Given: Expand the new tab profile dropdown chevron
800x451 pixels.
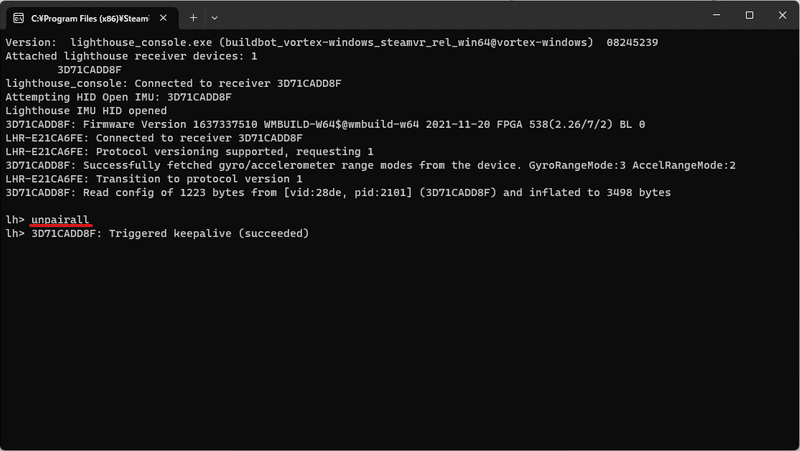Looking at the screenshot, I should pos(214,18).
